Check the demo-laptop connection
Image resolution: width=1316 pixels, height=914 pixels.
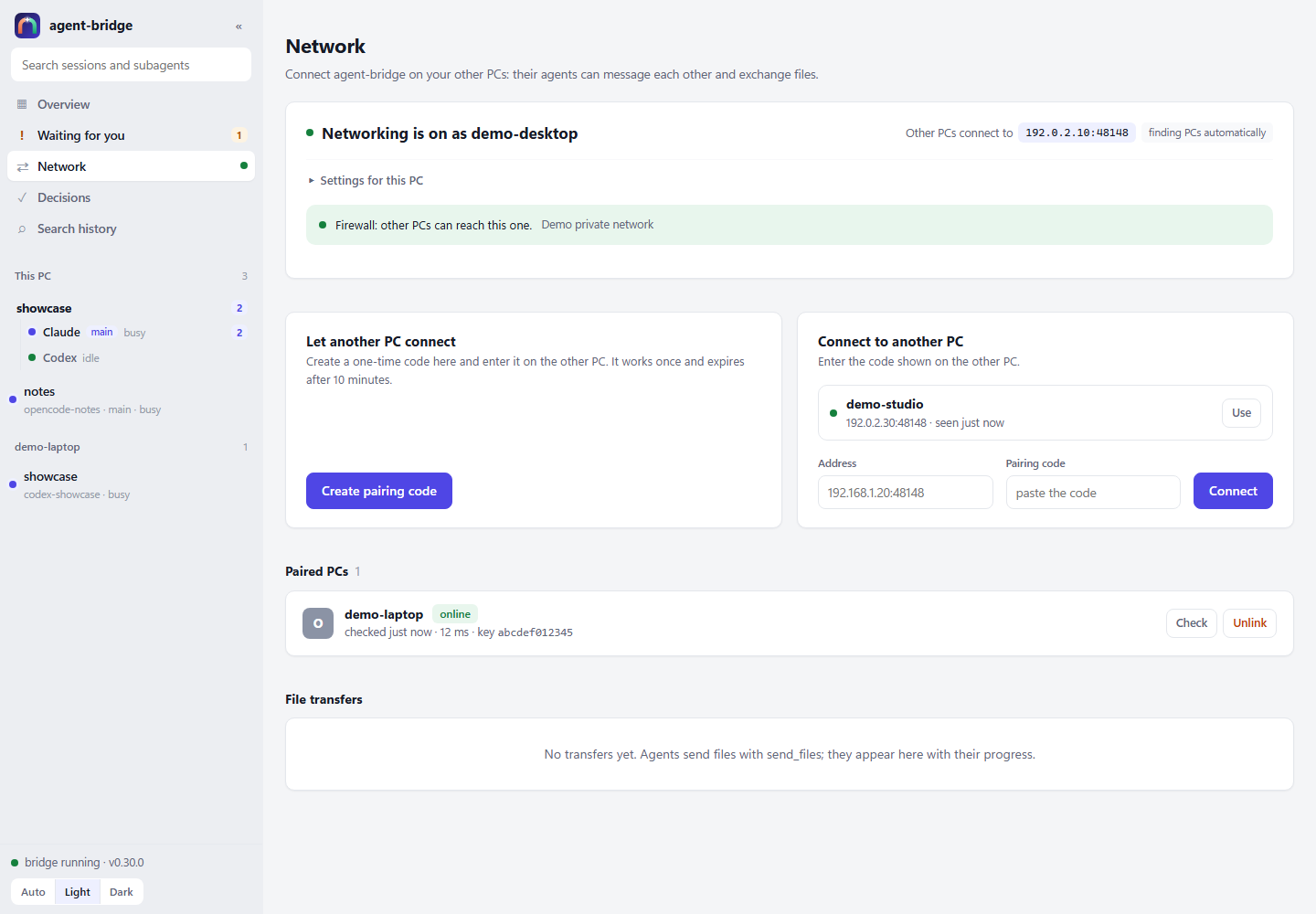(1192, 623)
